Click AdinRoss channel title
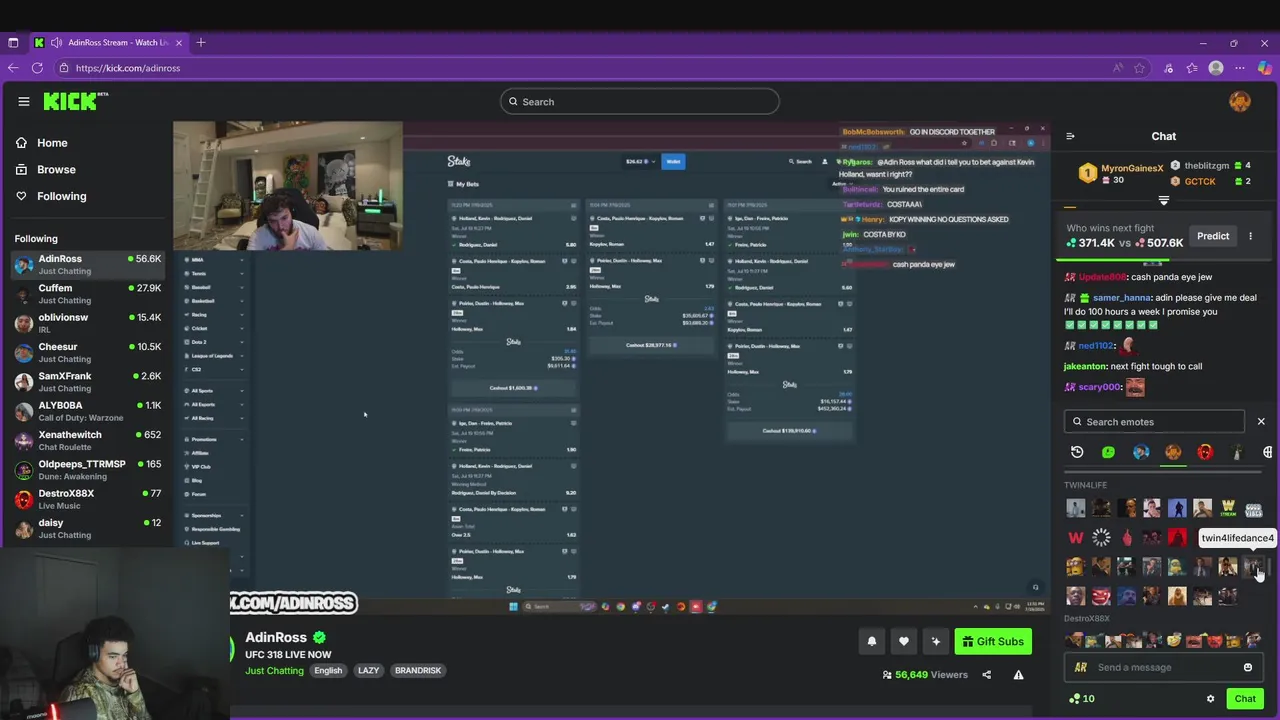Screen dimensions: 1280x720 pyautogui.click(x=276, y=638)
